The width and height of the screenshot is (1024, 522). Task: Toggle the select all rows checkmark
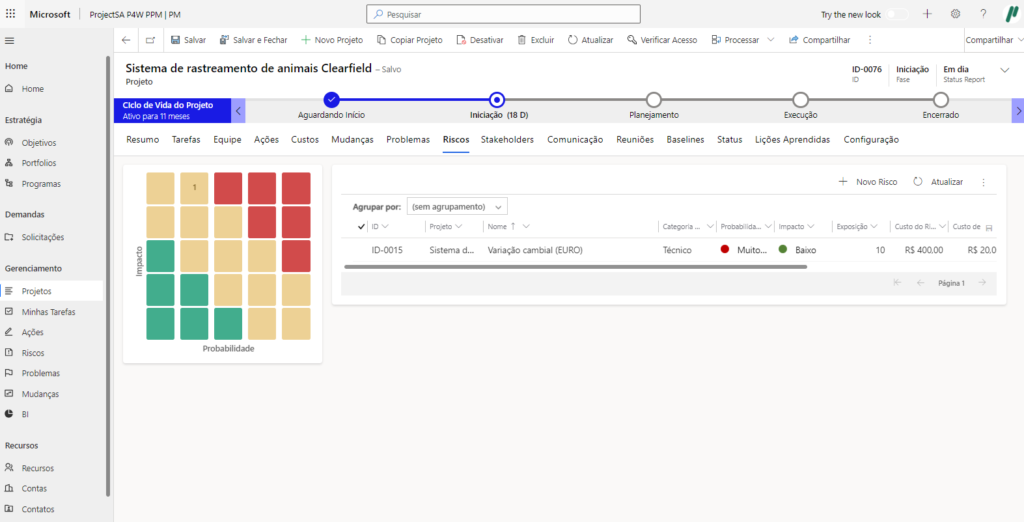tap(362, 227)
